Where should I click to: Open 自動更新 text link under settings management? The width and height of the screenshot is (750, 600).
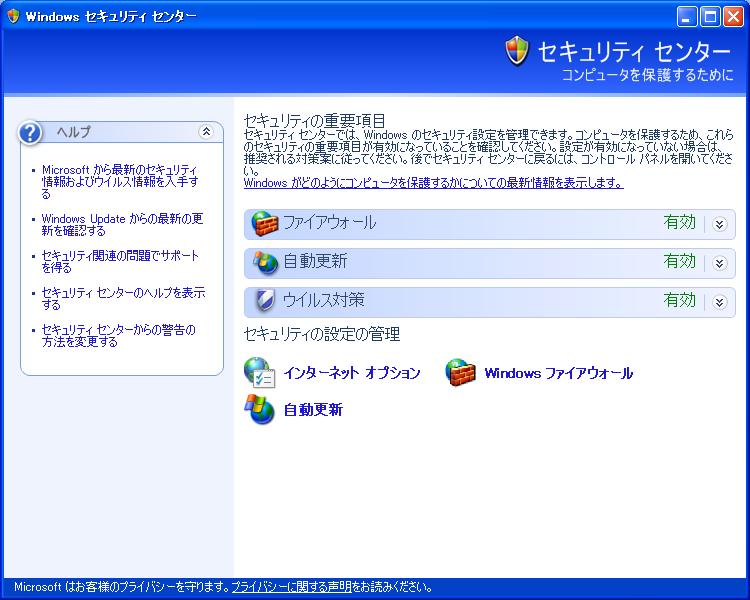(313, 410)
